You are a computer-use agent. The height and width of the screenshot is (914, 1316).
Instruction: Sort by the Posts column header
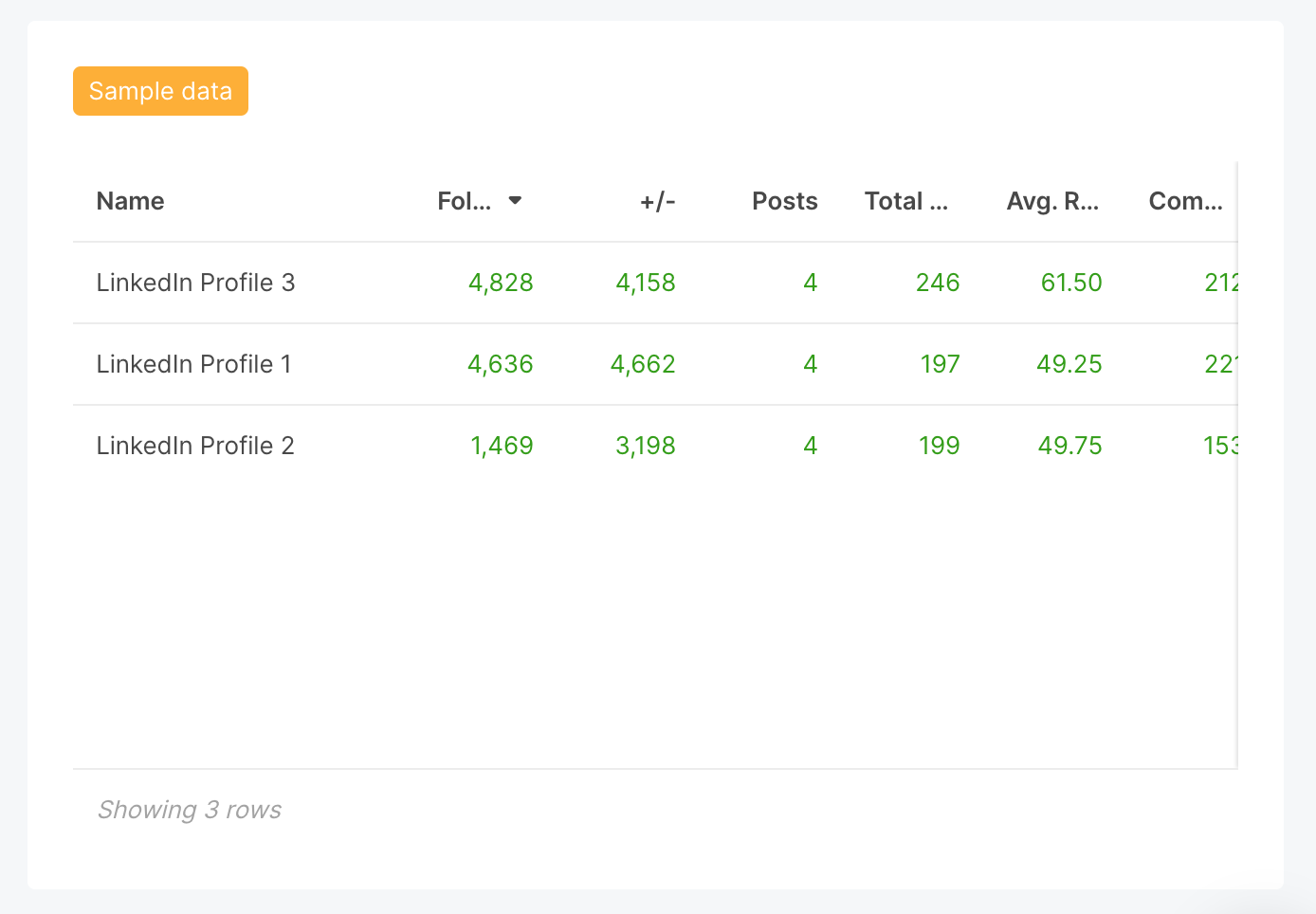pyautogui.click(x=784, y=200)
